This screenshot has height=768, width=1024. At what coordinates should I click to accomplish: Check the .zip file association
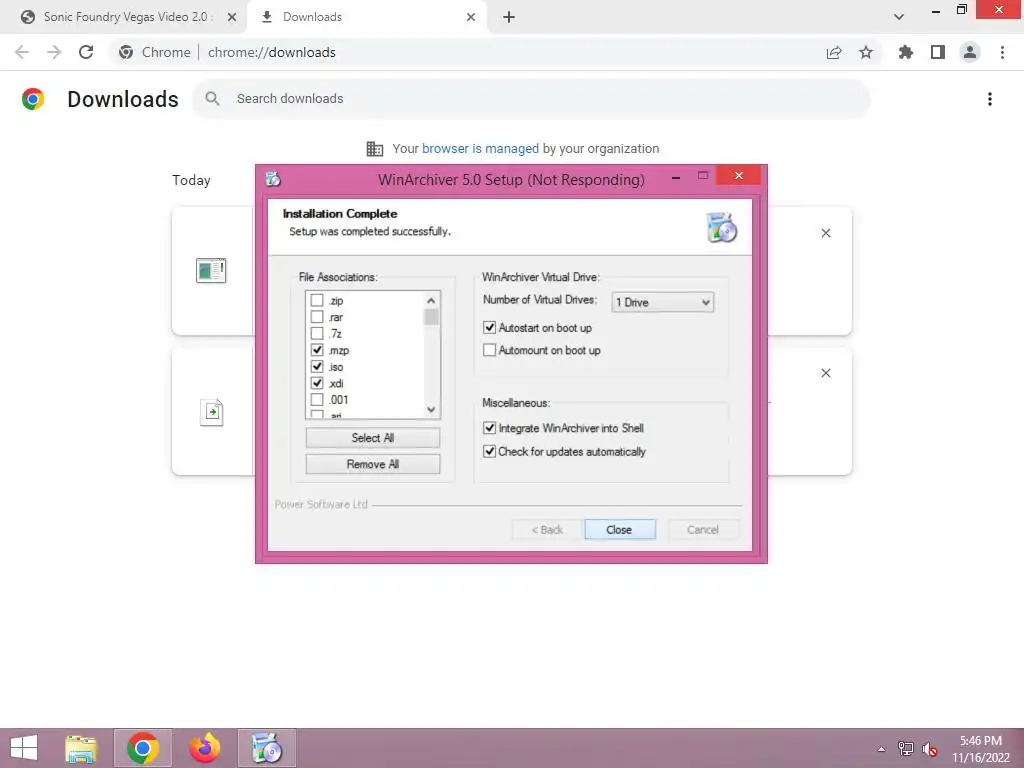(317, 300)
